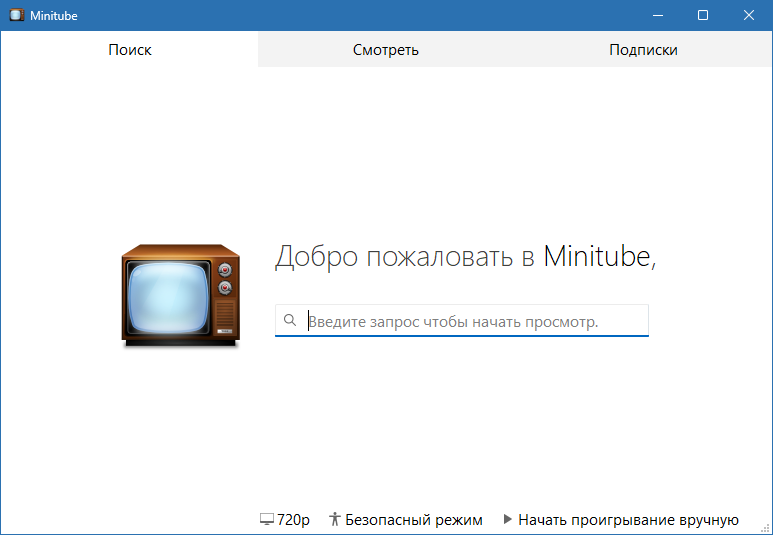Go to the Подписки tab
773x535 pixels.
(x=643, y=49)
